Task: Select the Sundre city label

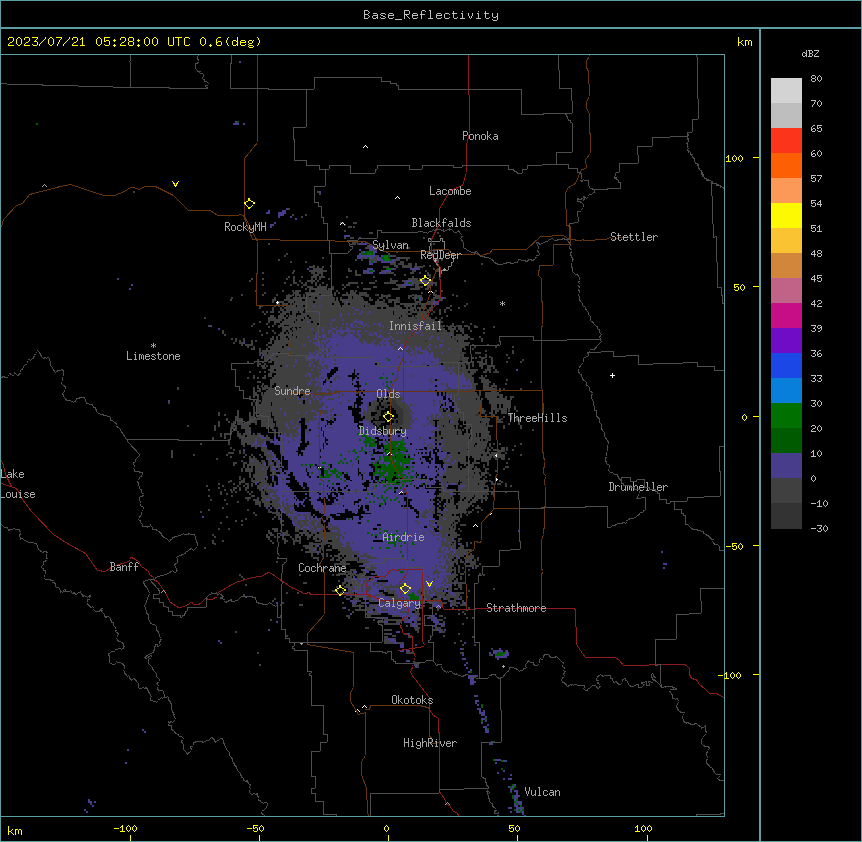Action: (292, 391)
